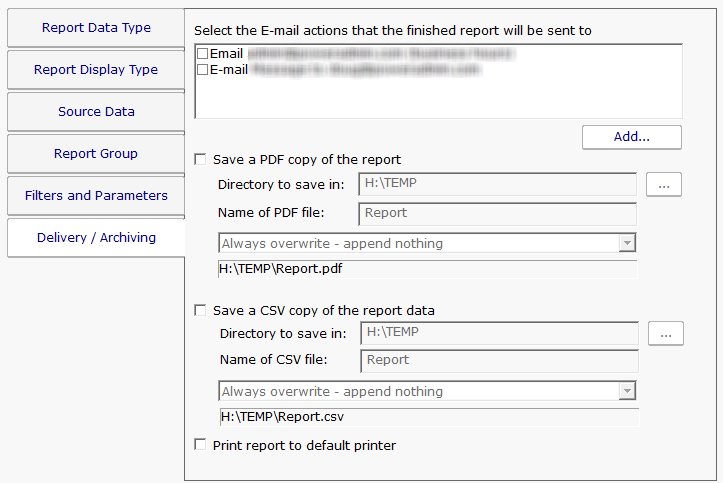The height and width of the screenshot is (483, 723).
Task: Check the first Email action checkbox
Action: [203, 53]
